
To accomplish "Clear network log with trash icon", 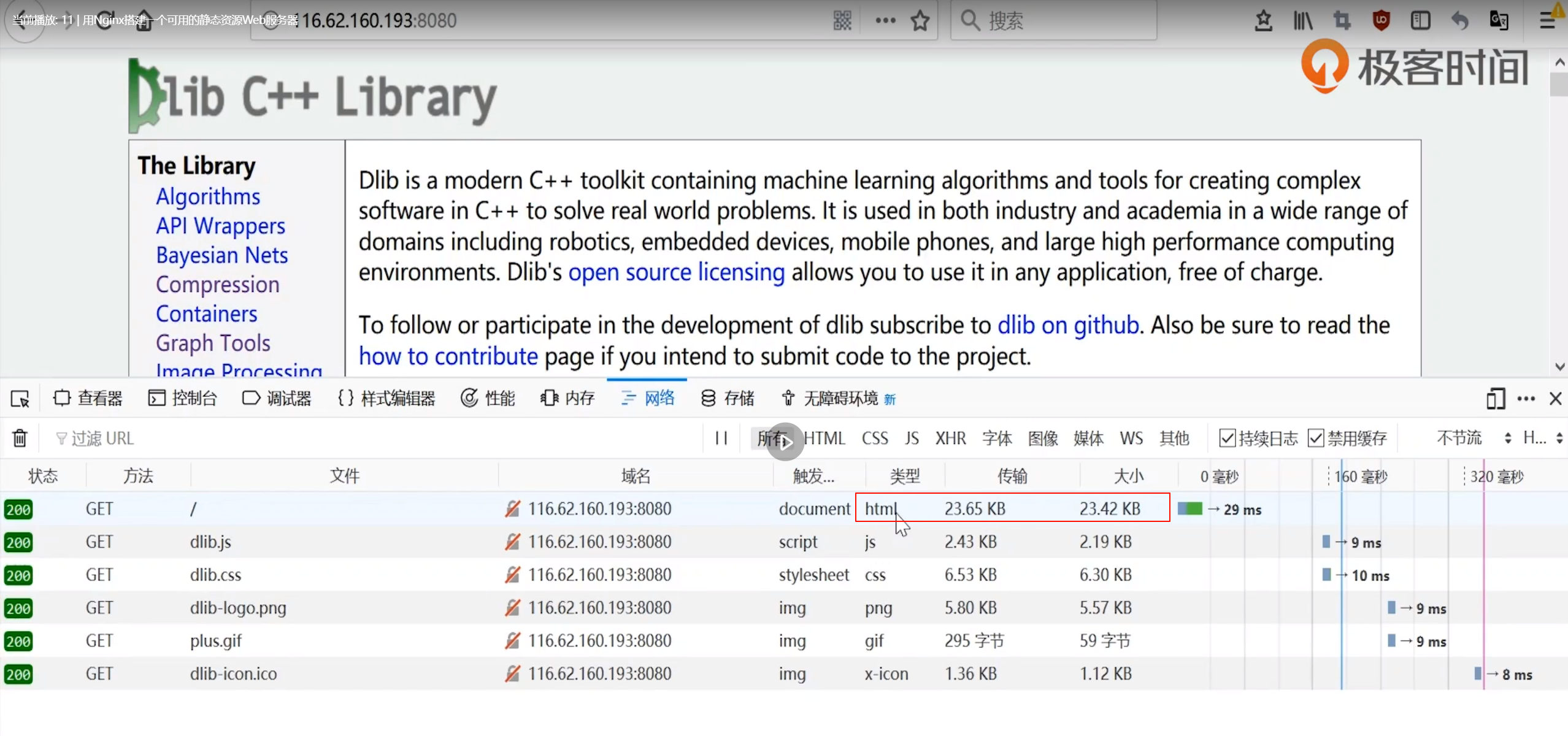I will coord(20,438).
